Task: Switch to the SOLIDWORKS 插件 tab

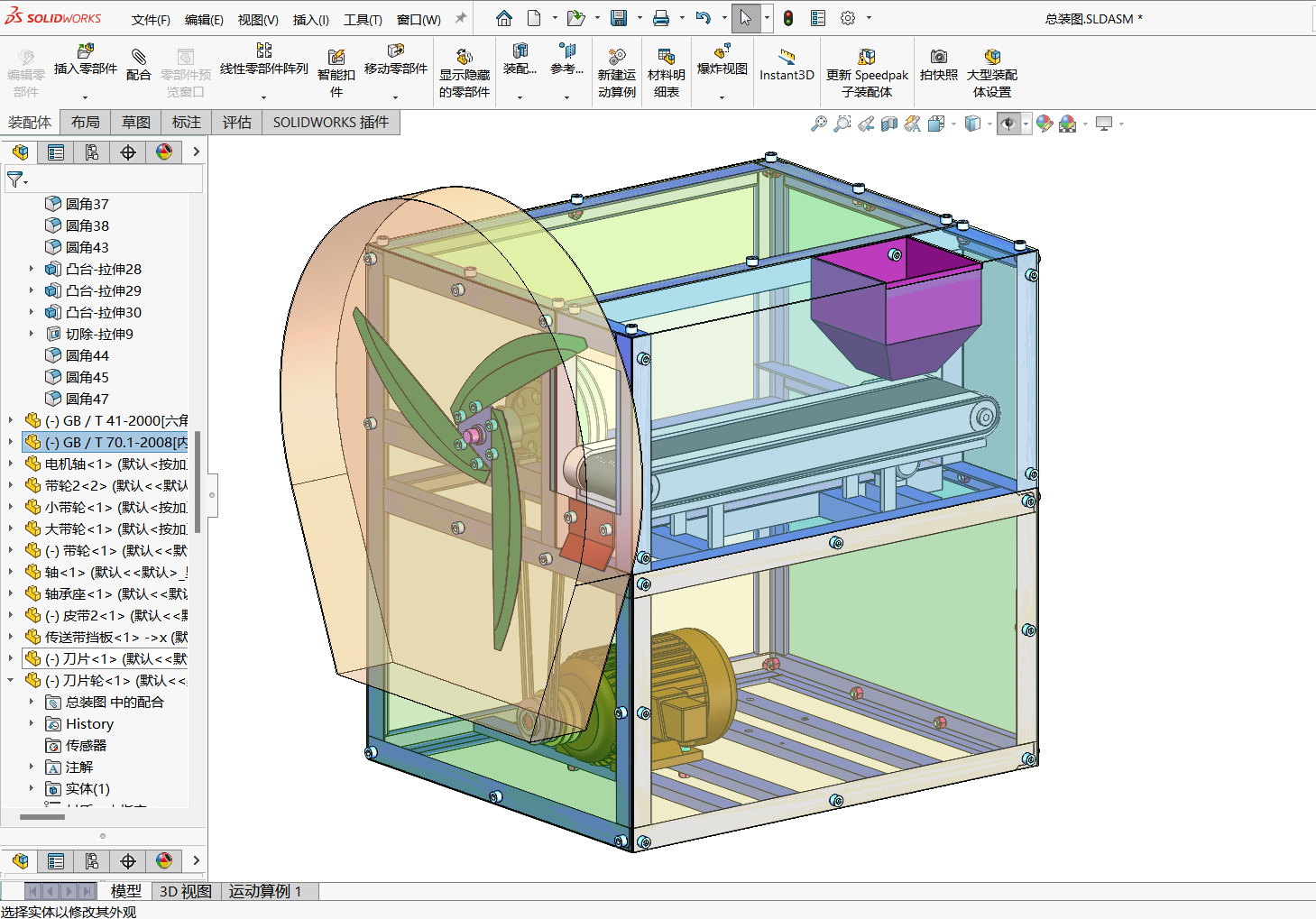Action: coord(331,122)
